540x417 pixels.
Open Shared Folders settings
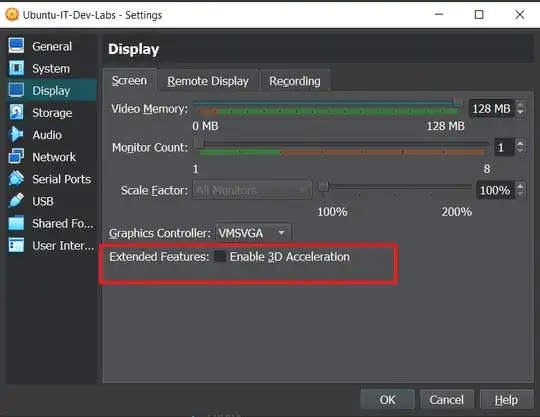(x=51, y=223)
